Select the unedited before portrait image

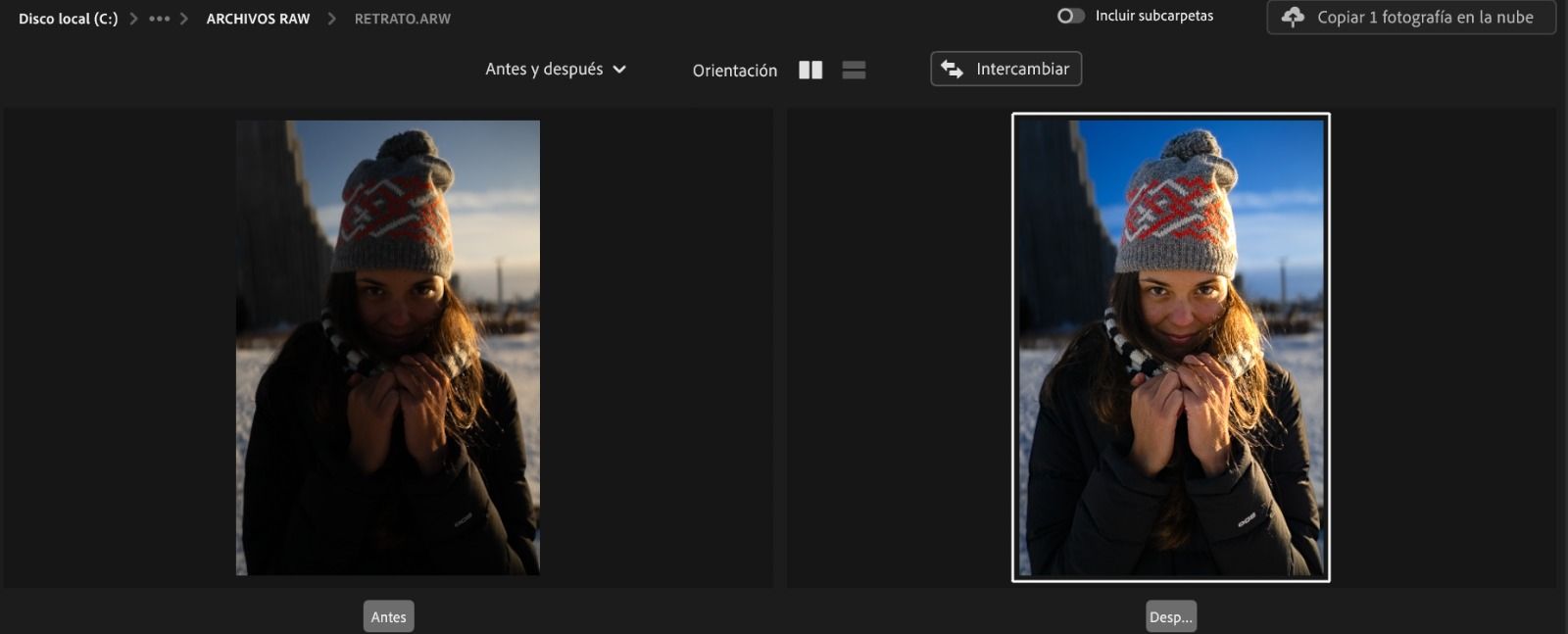pos(388,347)
